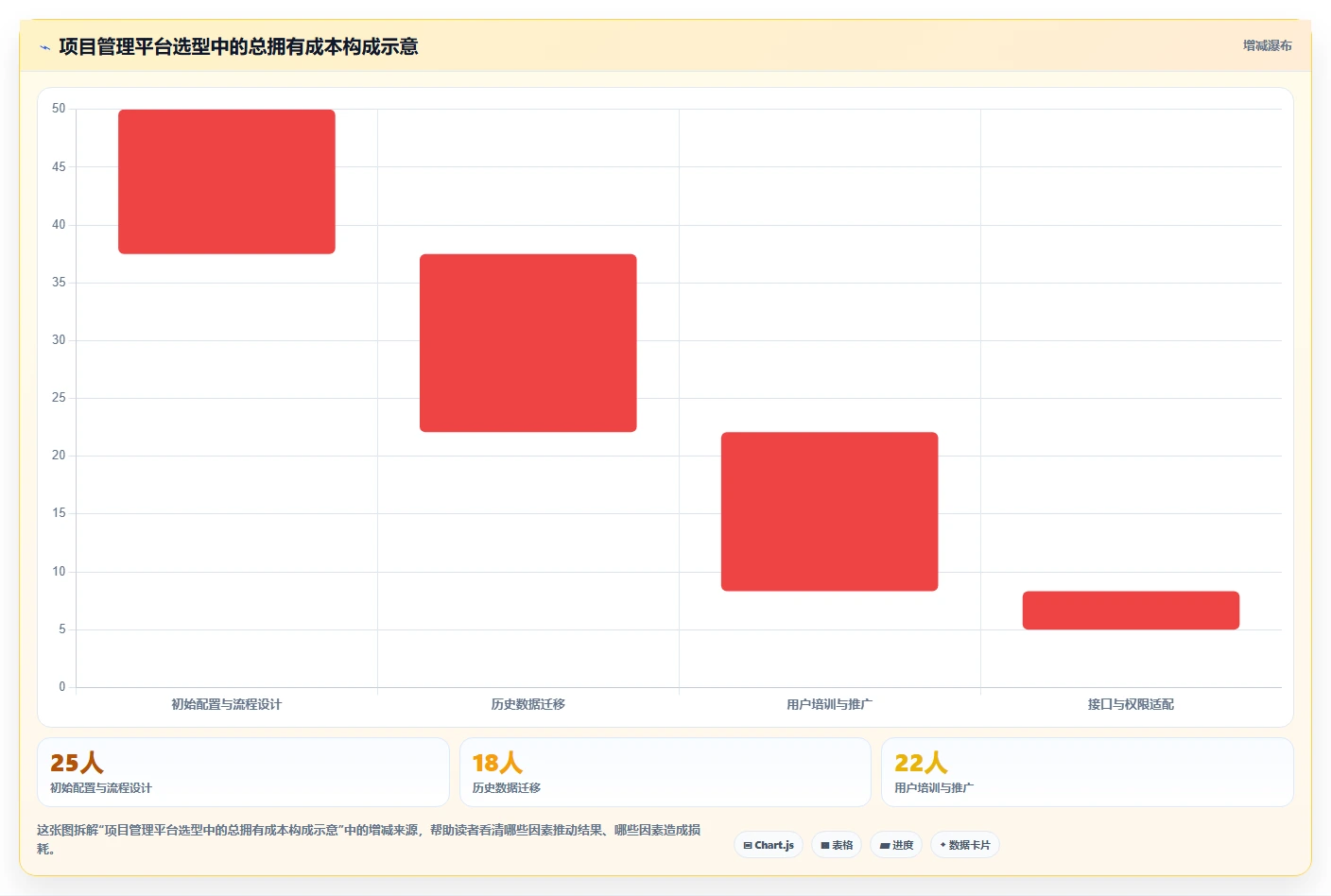Click the lightning icon beside the chart title

[44, 47]
